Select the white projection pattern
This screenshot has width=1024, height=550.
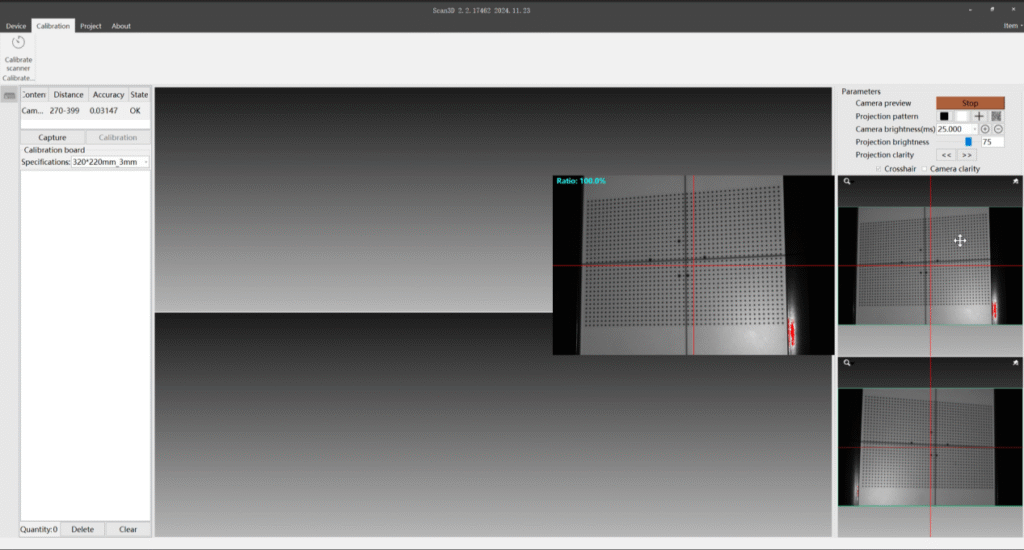click(x=961, y=116)
